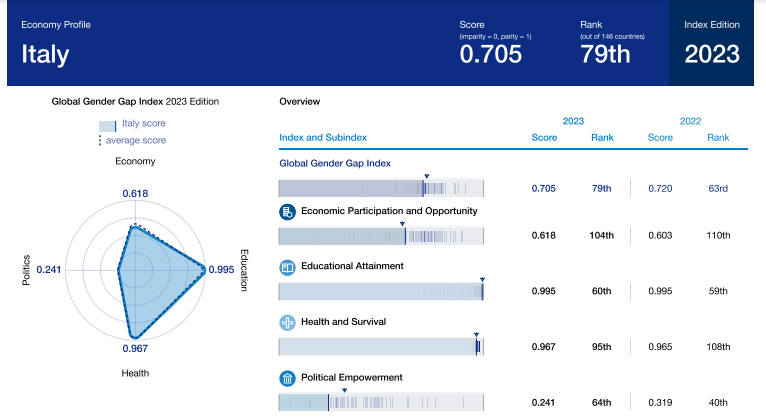This screenshot has height=417, width=766.
Task: Click the Educational Attainment book icon
Action: click(286, 267)
